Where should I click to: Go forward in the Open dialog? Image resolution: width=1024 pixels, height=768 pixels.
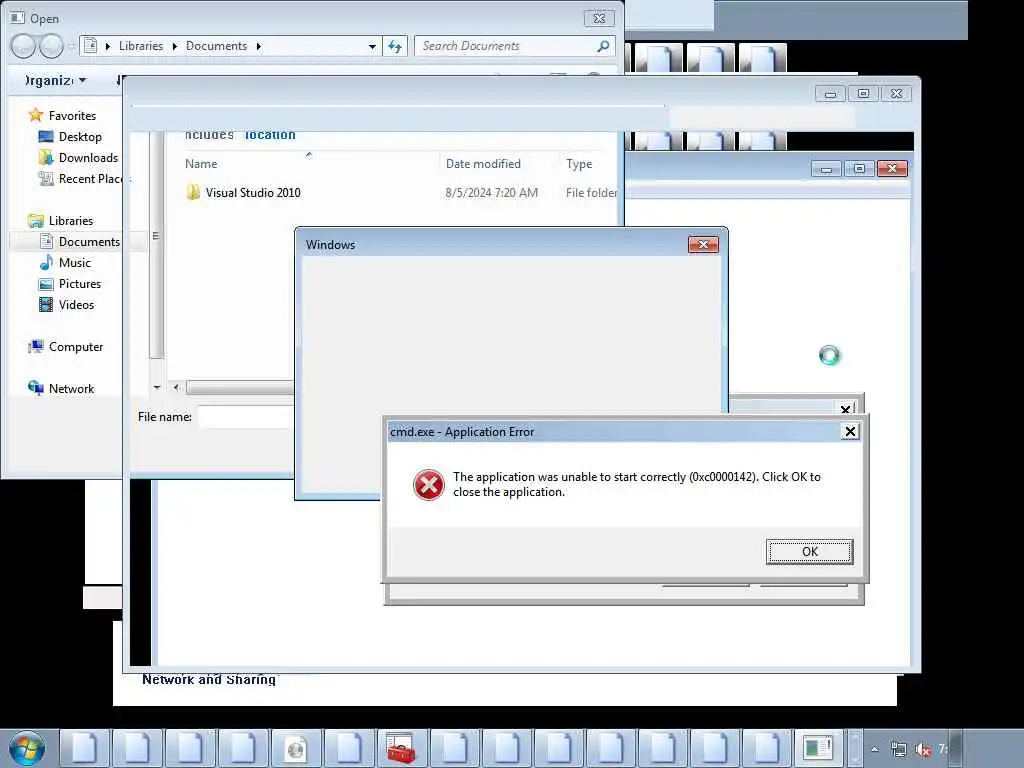[x=51, y=46]
